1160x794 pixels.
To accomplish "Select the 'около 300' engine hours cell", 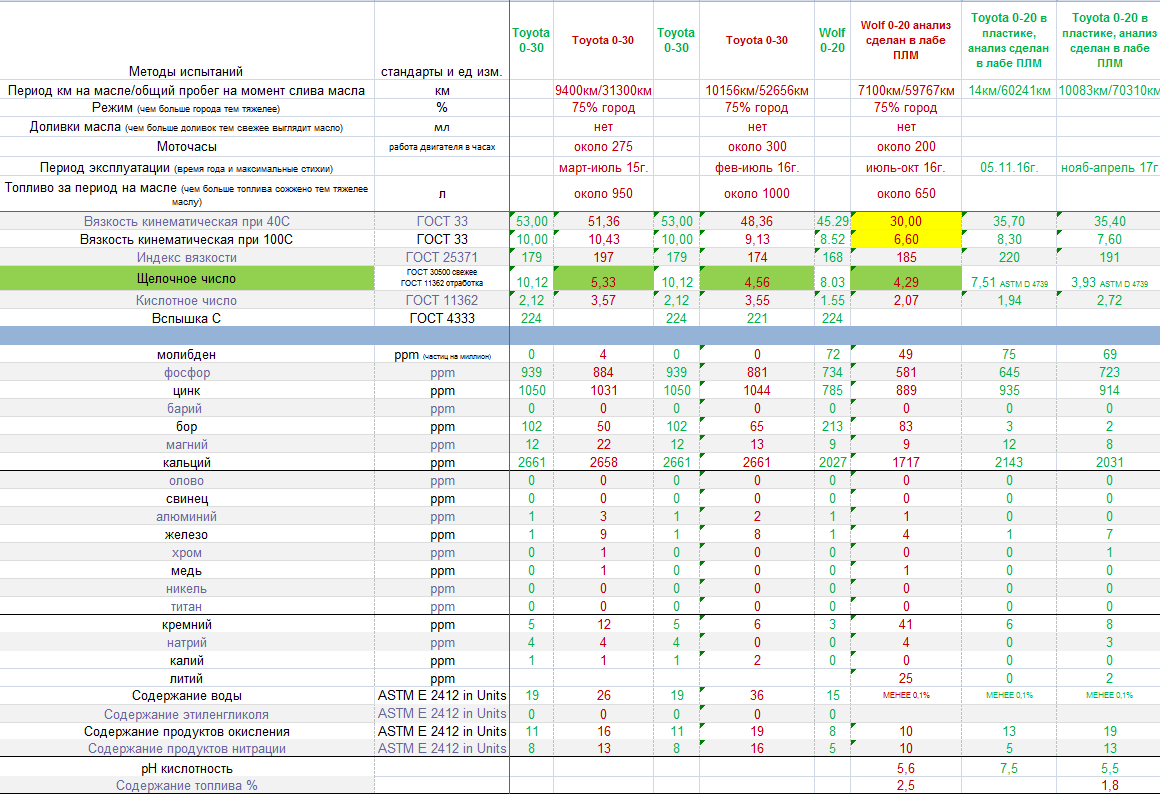I will [x=757, y=147].
